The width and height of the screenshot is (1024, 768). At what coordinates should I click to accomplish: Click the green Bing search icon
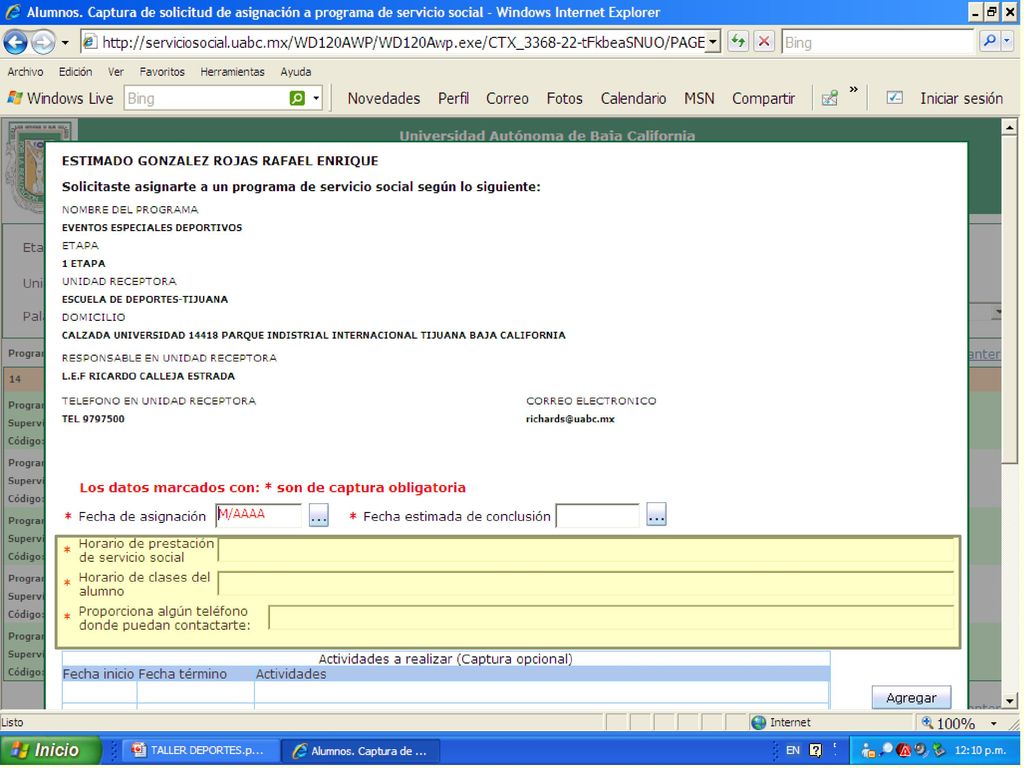tap(297, 99)
